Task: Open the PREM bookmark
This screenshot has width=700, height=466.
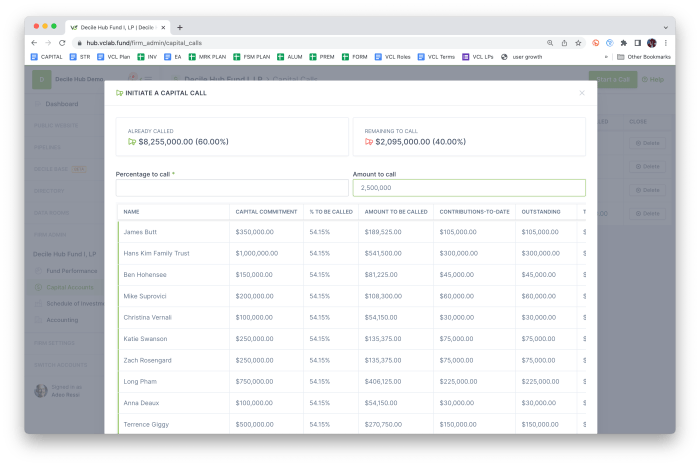Action: click(322, 57)
